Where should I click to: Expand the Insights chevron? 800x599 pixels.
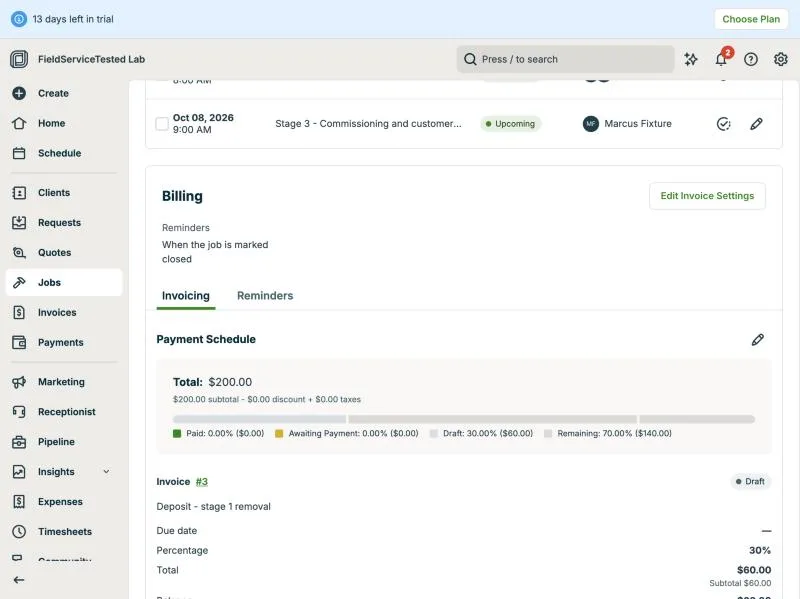106,472
